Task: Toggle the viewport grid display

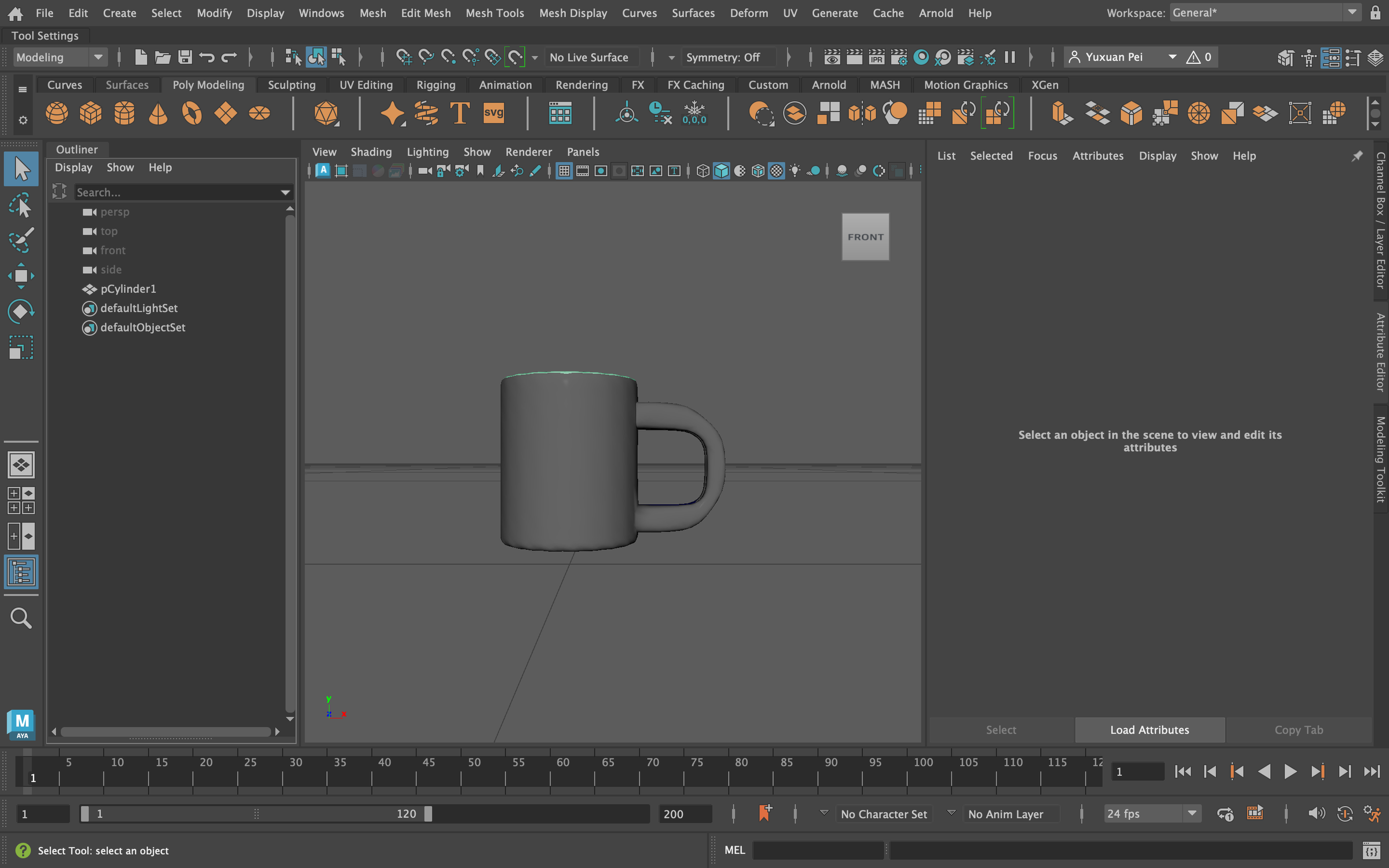Action: click(564, 171)
